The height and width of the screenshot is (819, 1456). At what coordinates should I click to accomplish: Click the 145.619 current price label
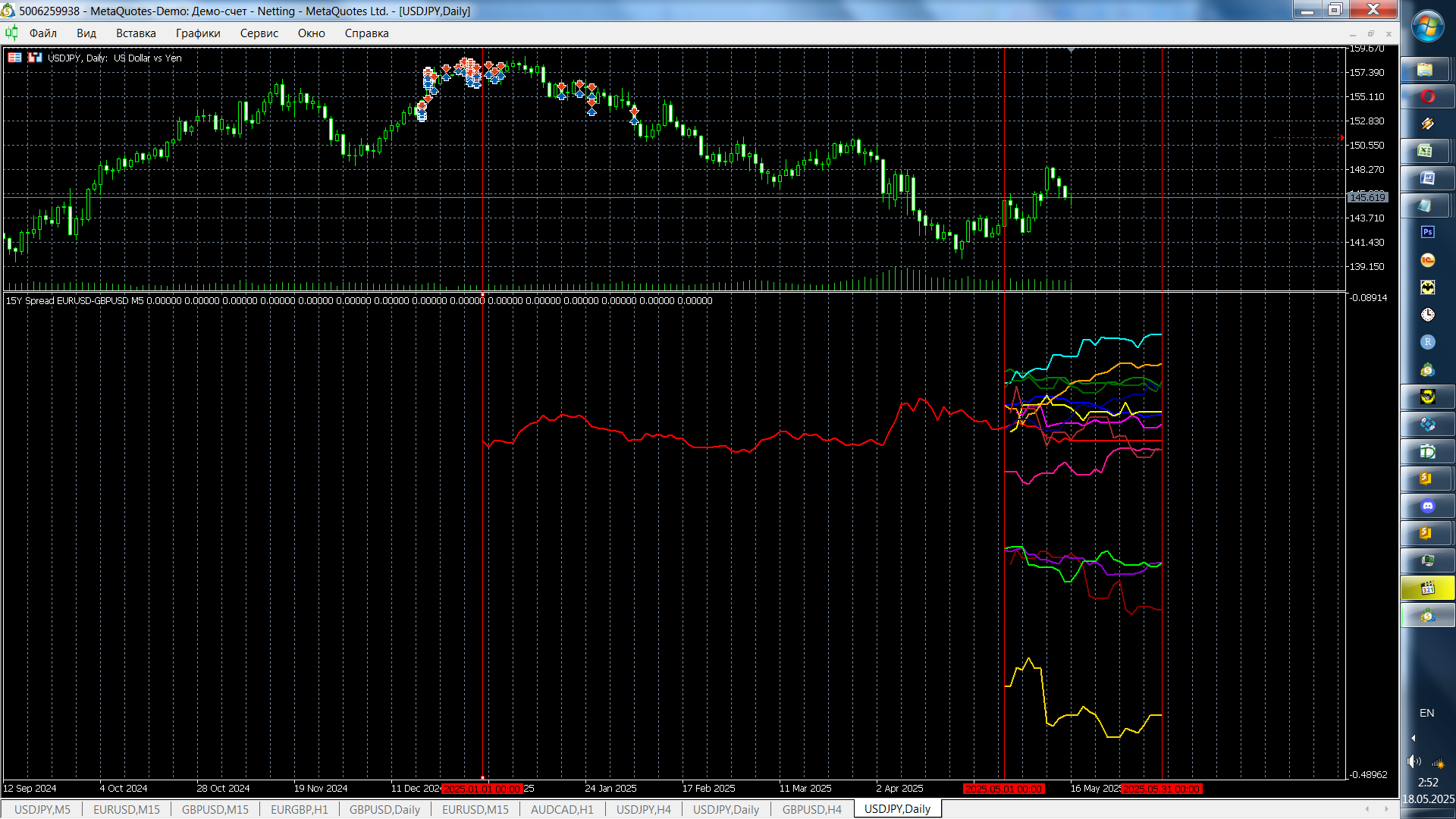click(x=1367, y=197)
